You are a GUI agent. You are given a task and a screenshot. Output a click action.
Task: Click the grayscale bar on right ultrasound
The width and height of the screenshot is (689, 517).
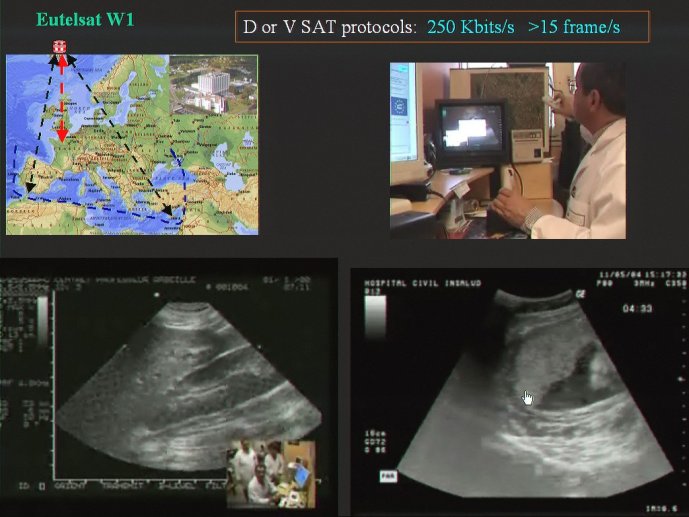[x=375, y=317]
